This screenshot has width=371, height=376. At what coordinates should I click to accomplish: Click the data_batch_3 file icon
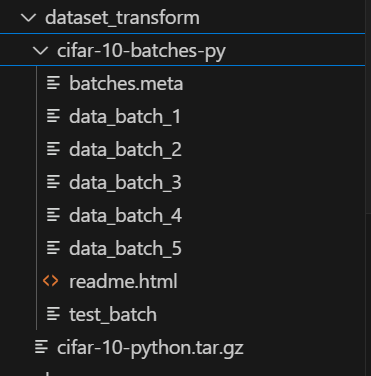(x=53, y=182)
